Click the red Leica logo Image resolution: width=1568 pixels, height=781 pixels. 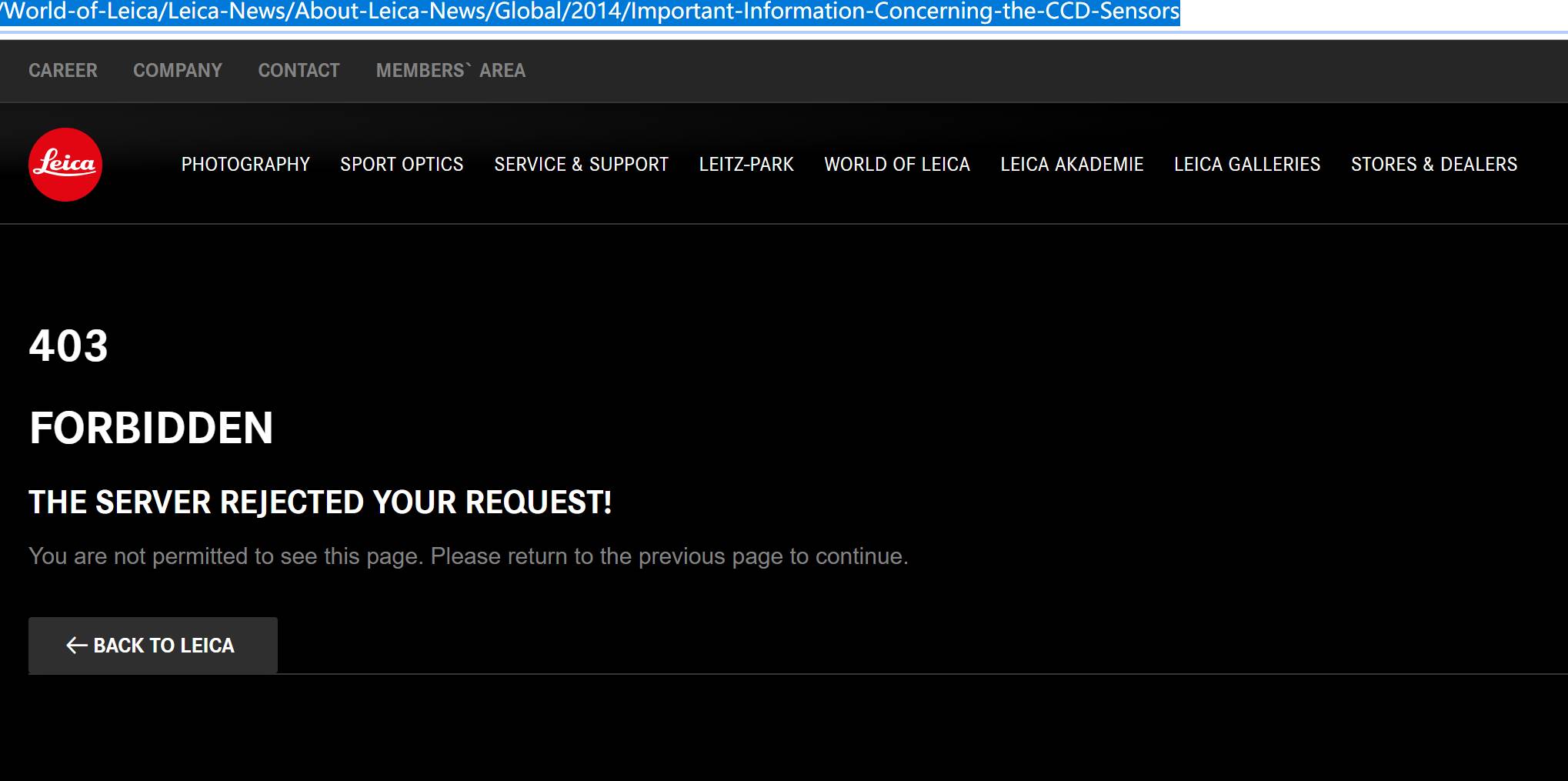(x=65, y=165)
